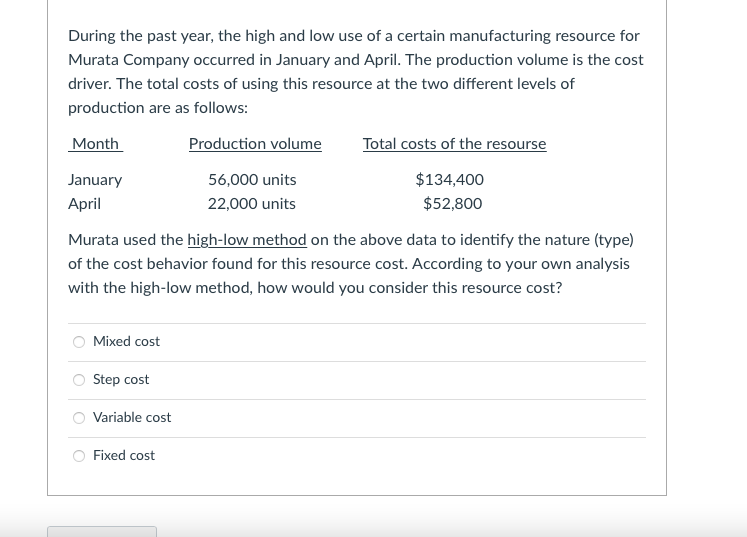
Task: Click the Variable cost answer label
Action: [x=132, y=417]
